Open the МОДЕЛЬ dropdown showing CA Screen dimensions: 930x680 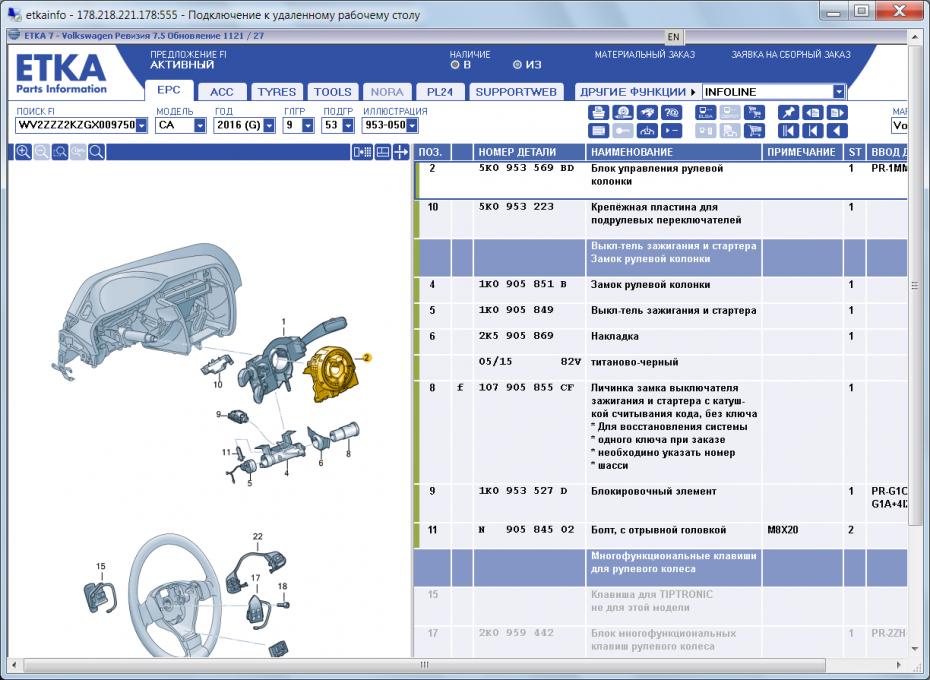coord(200,125)
